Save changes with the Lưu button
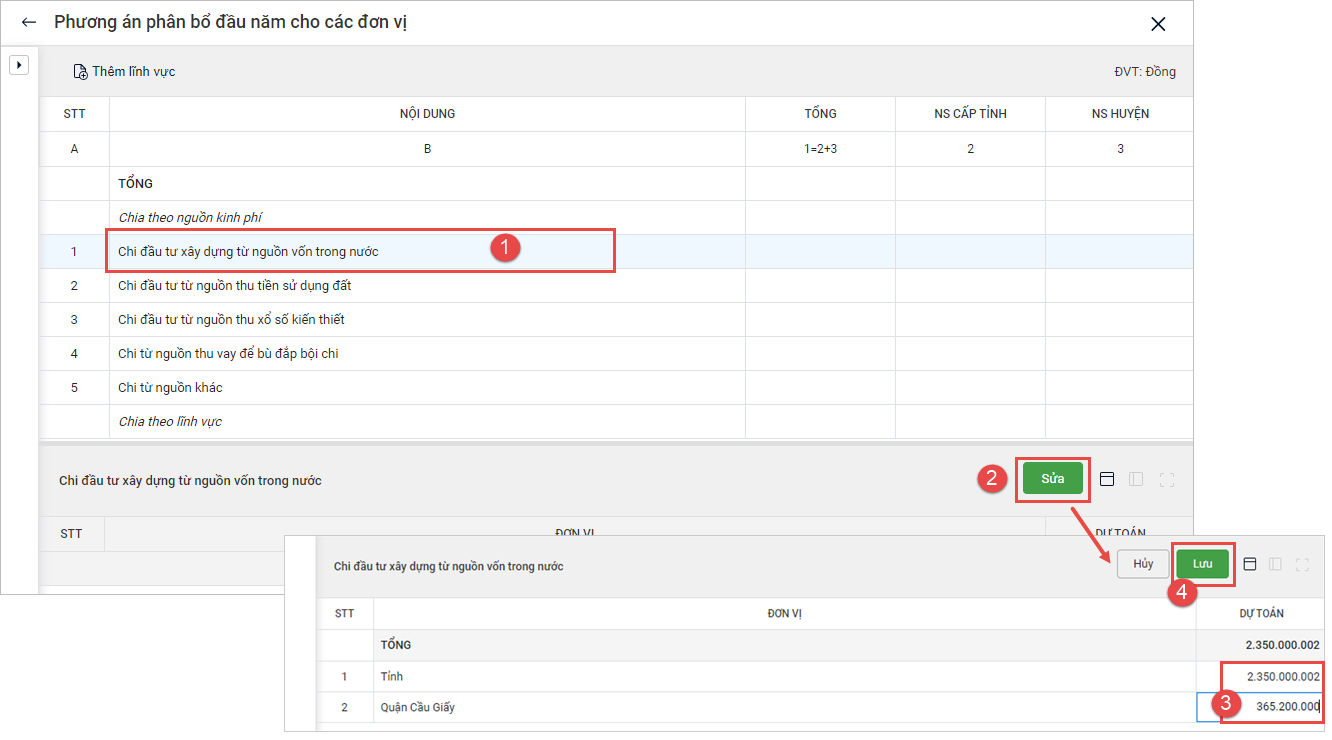 click(x=1202, y=564)
